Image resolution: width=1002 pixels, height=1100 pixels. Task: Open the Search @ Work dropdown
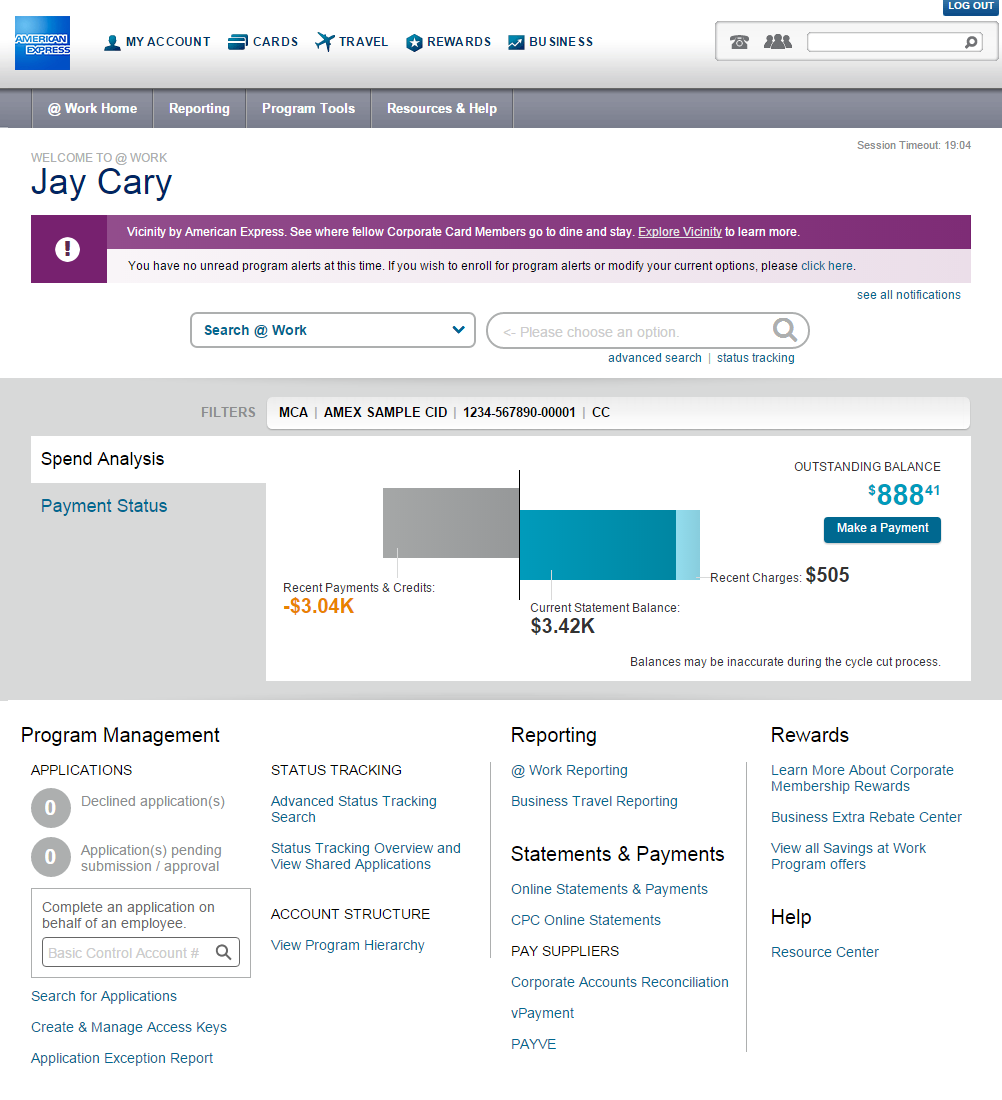click(x=333, y=330)
